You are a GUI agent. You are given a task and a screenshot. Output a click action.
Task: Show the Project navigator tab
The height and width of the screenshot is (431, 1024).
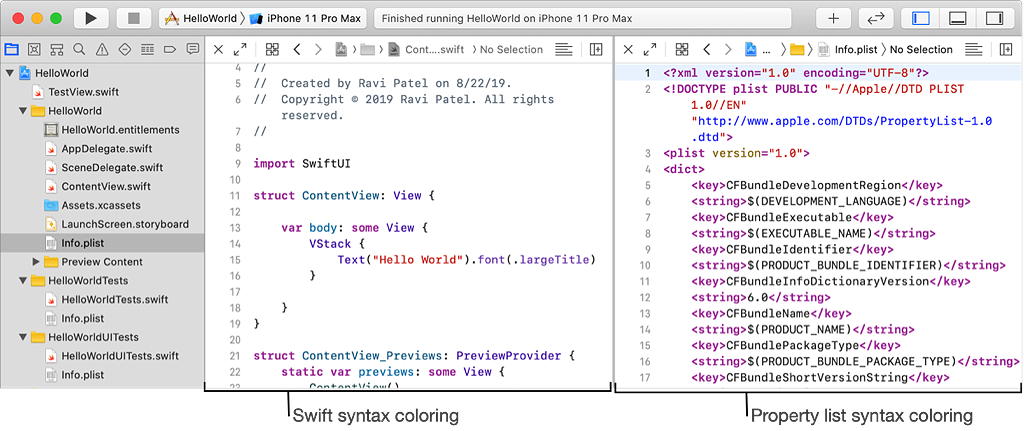click(x=11, y=49)
